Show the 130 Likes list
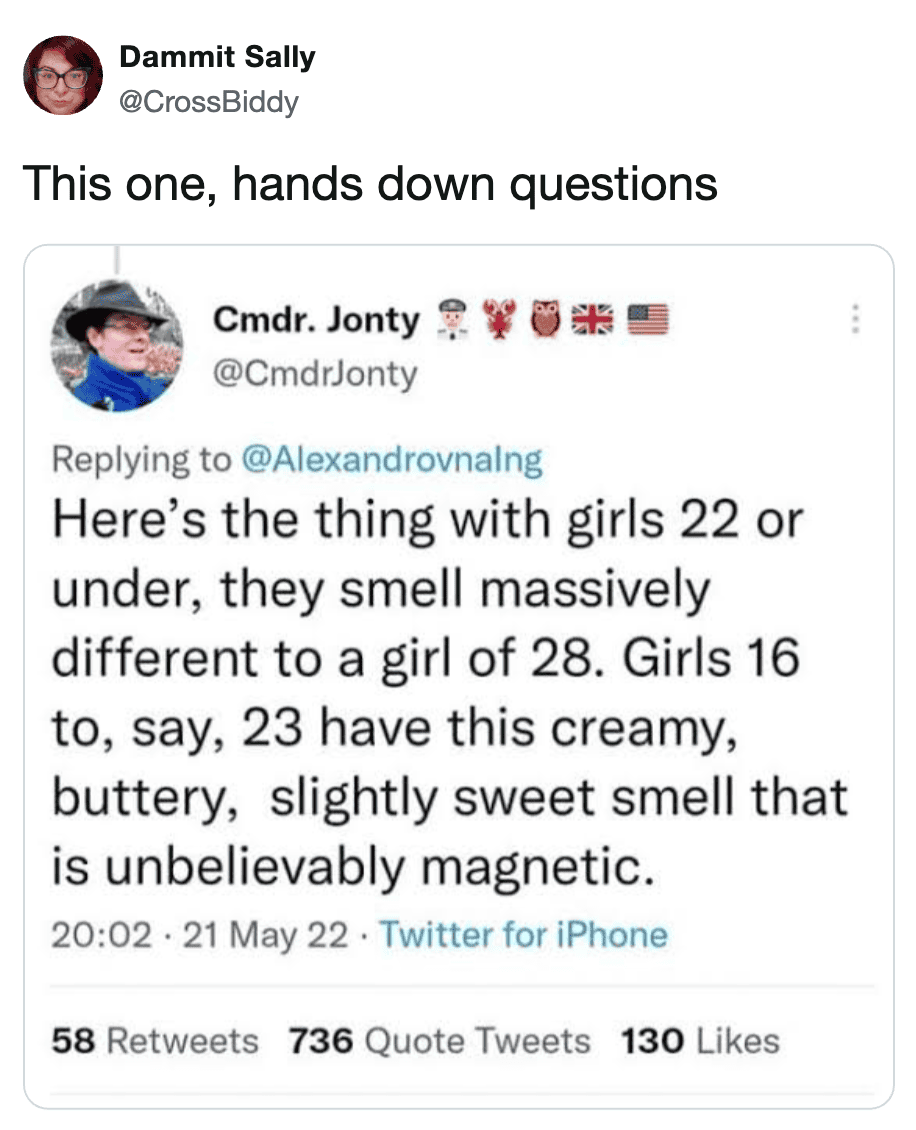 700,1041
